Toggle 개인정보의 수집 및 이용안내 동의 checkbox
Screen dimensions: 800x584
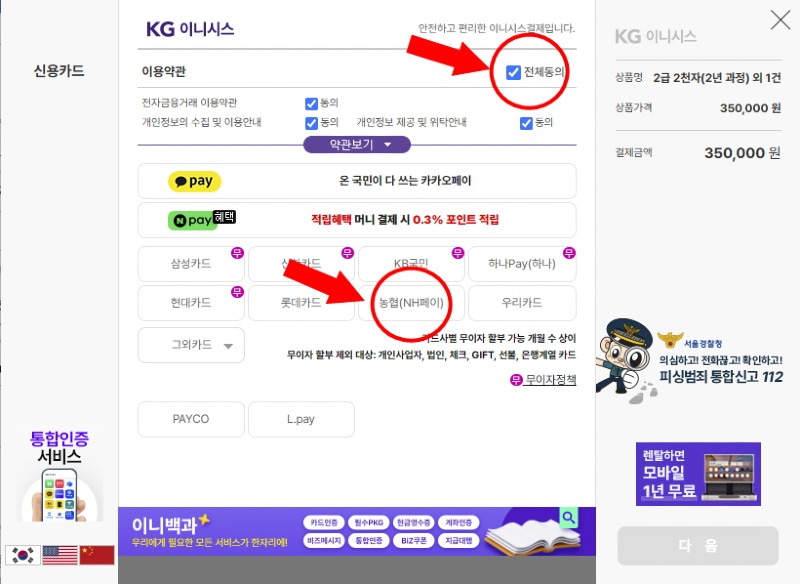tap(311, 123)
